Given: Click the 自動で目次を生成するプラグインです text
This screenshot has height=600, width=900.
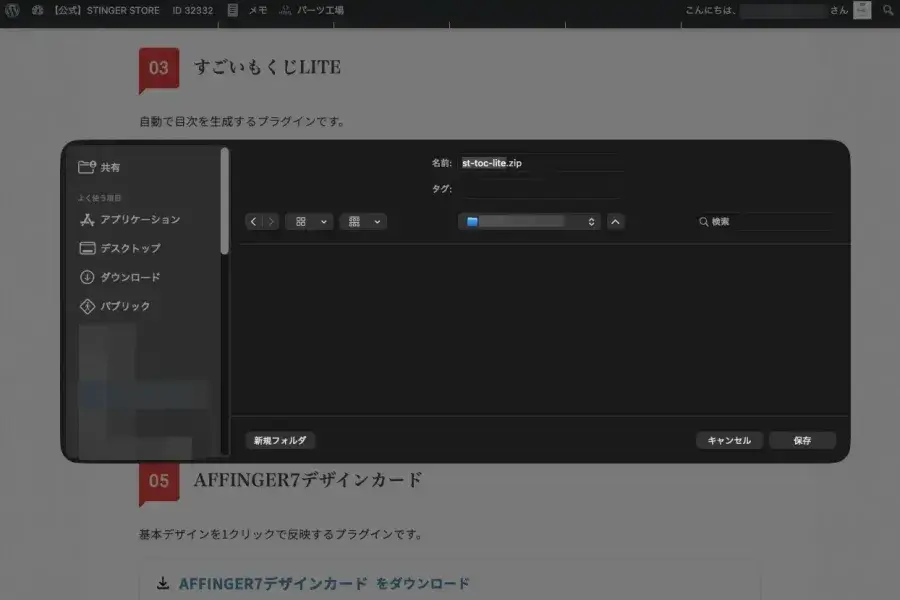Looking at the screenshot, I should (242, 122).
